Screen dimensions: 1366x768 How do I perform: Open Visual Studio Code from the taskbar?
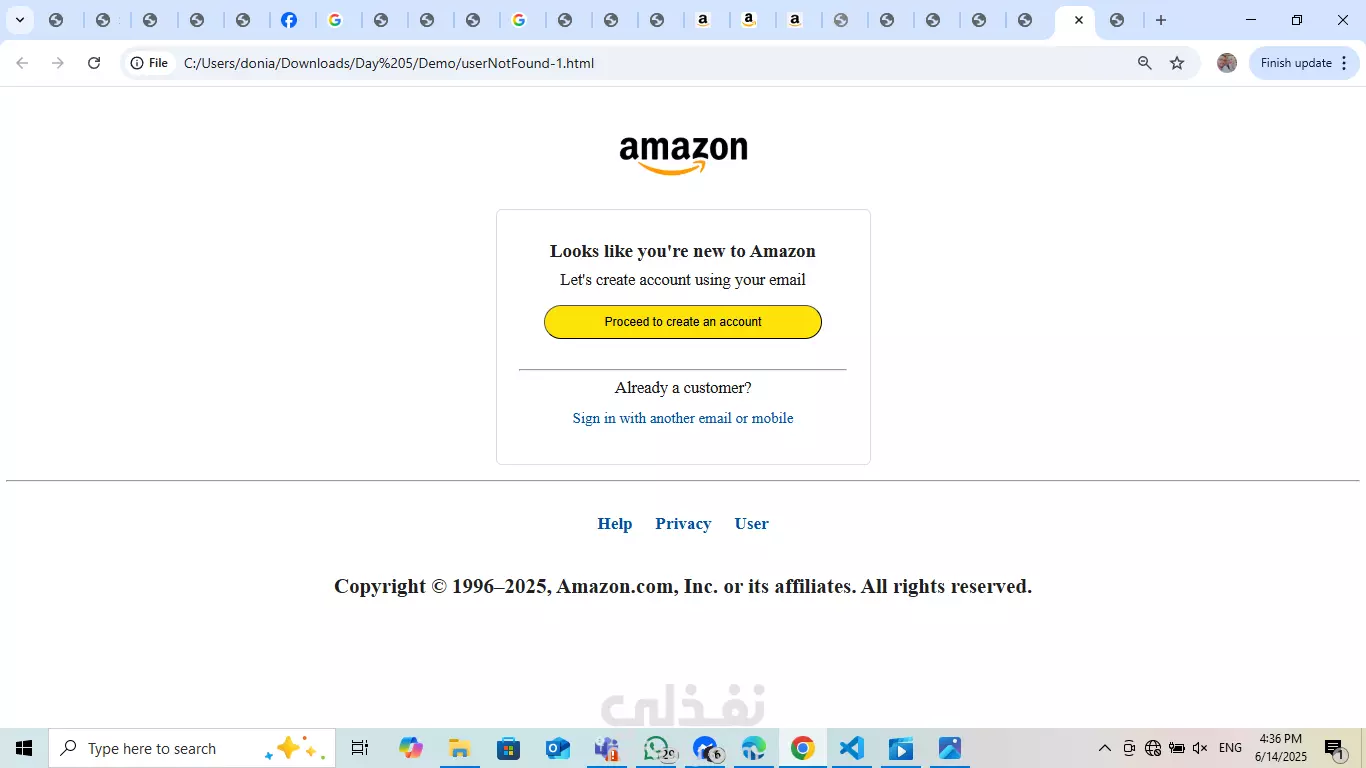[851, 748]
